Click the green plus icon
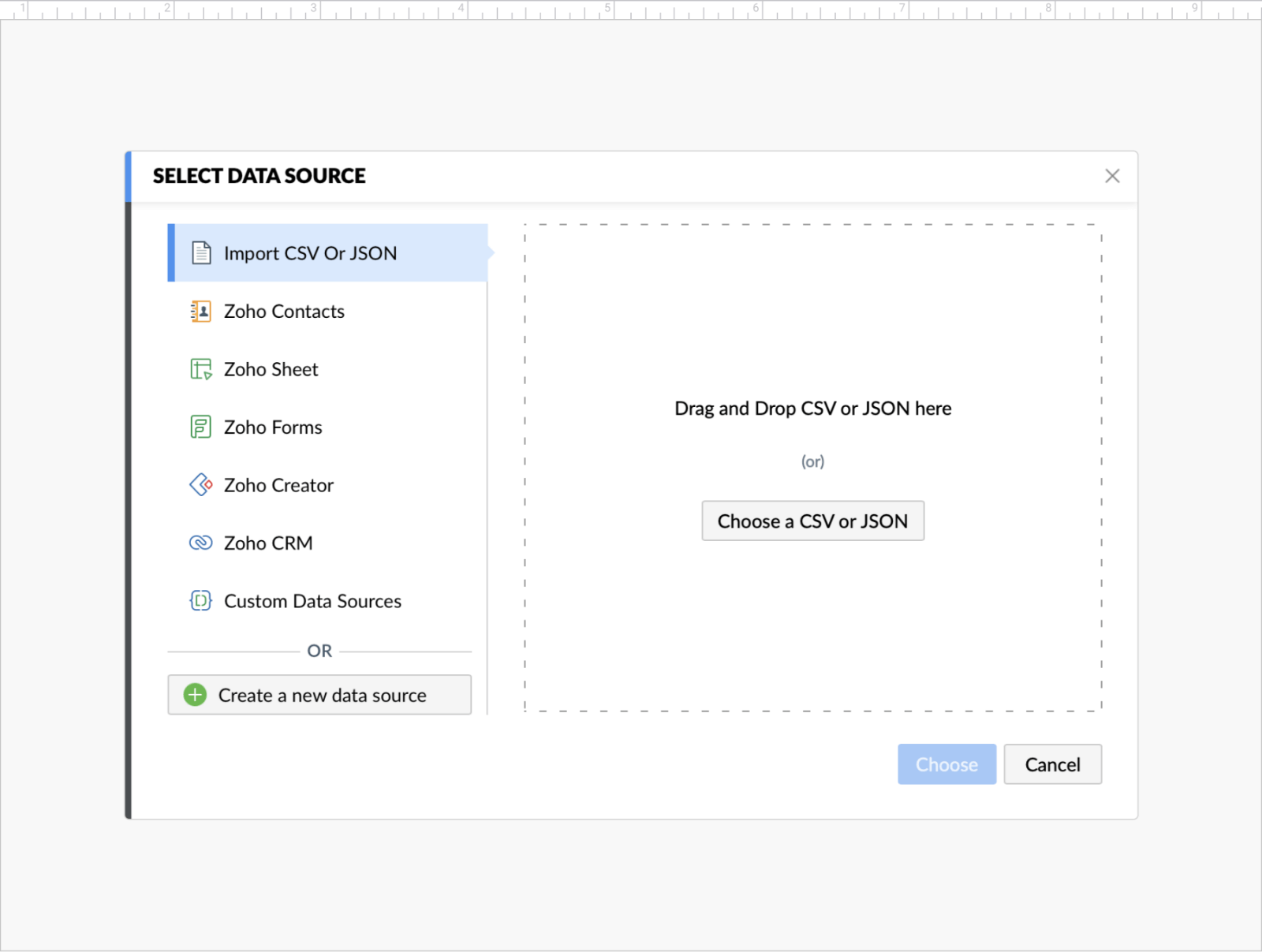The width and height of the screenshot is (1262, 952). pyautogui.click(x=195, y=695)
